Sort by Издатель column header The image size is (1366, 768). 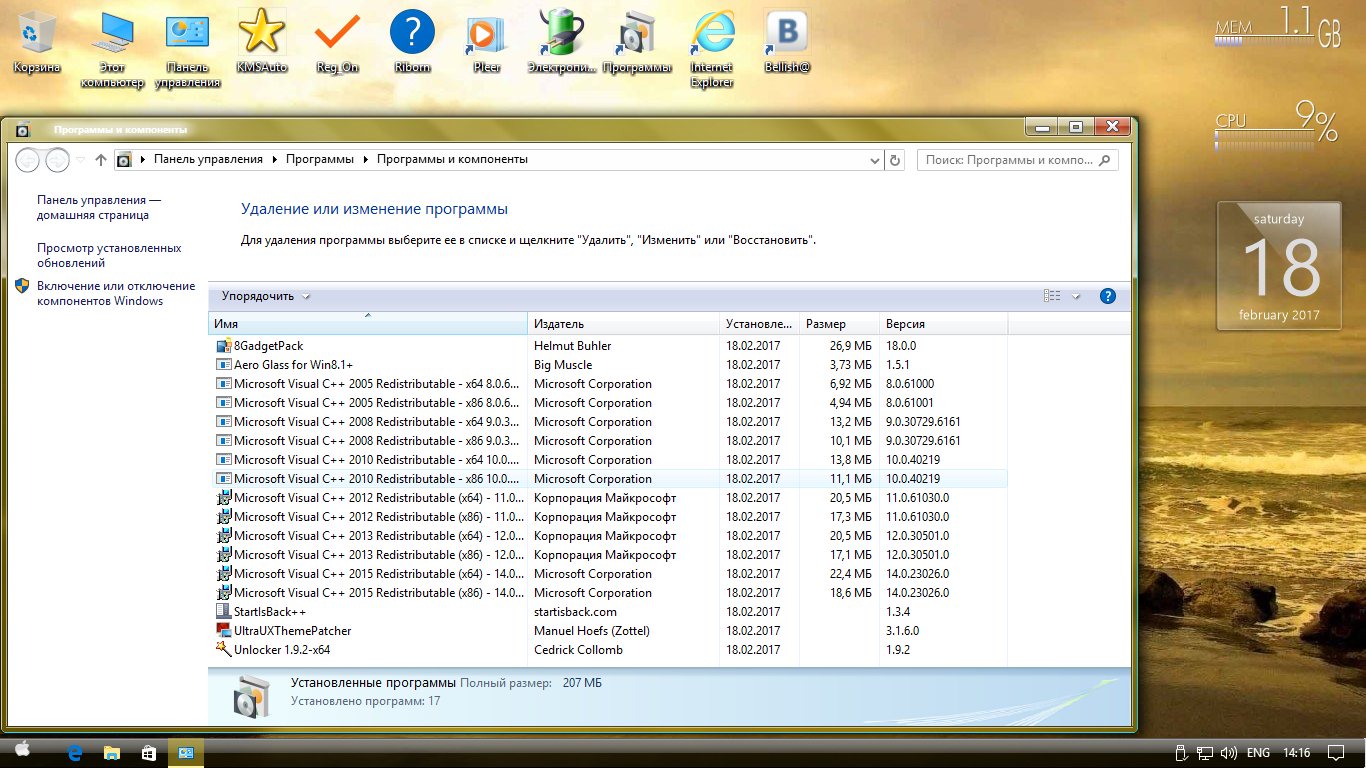tap(624, 324)
